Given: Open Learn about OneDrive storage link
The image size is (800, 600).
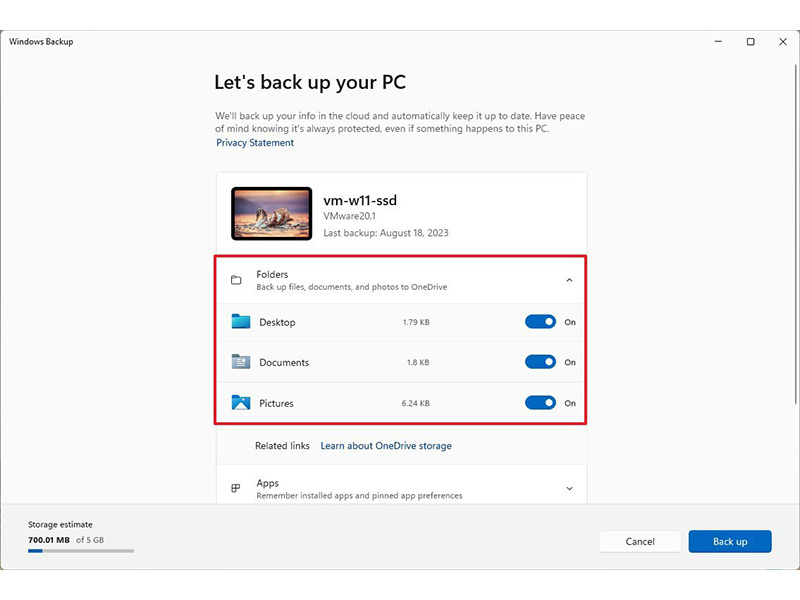Looking at the screenshot, I should click(386, 446).
